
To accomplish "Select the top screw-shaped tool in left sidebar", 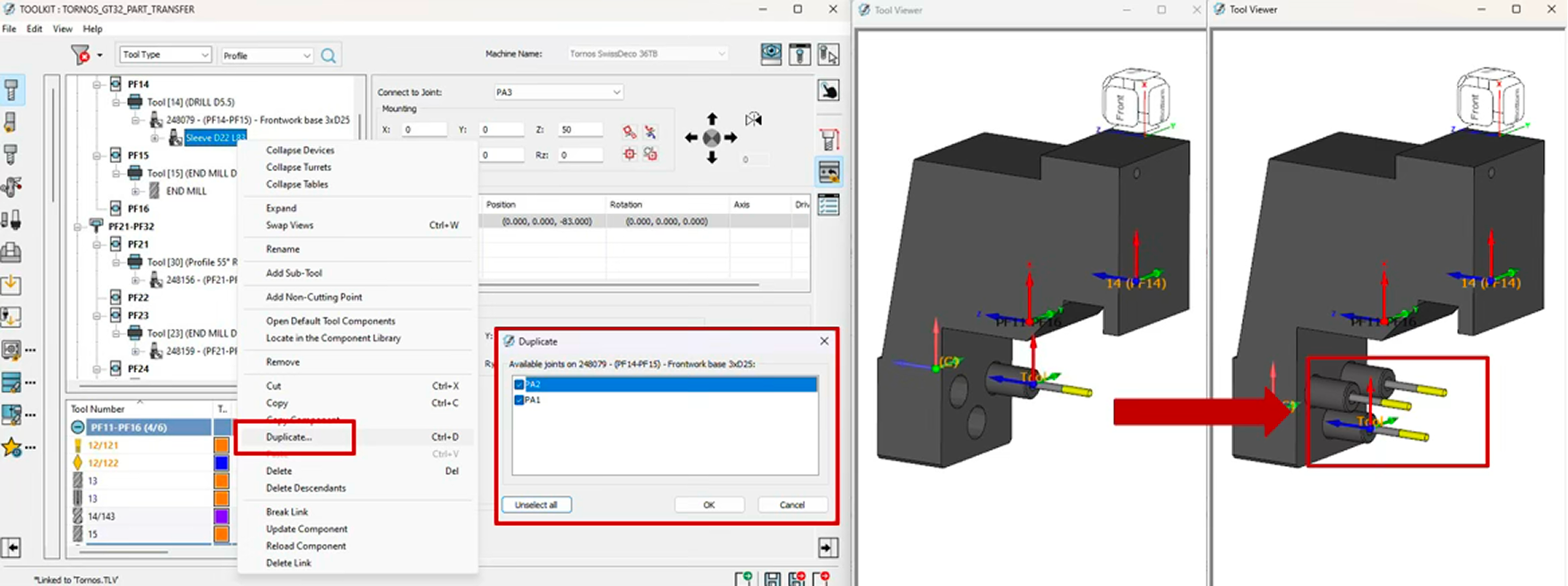I will [x=12, y=90].
